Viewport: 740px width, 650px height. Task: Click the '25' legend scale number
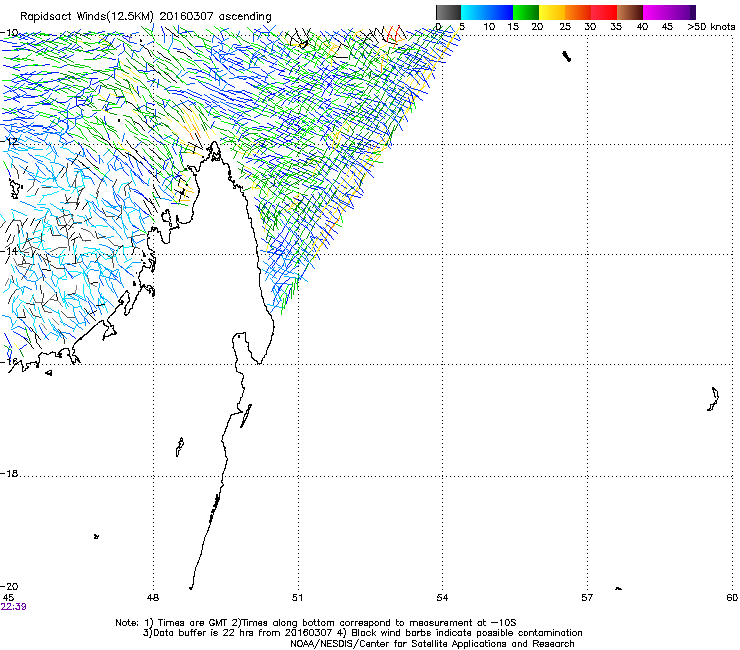[564, 27]
